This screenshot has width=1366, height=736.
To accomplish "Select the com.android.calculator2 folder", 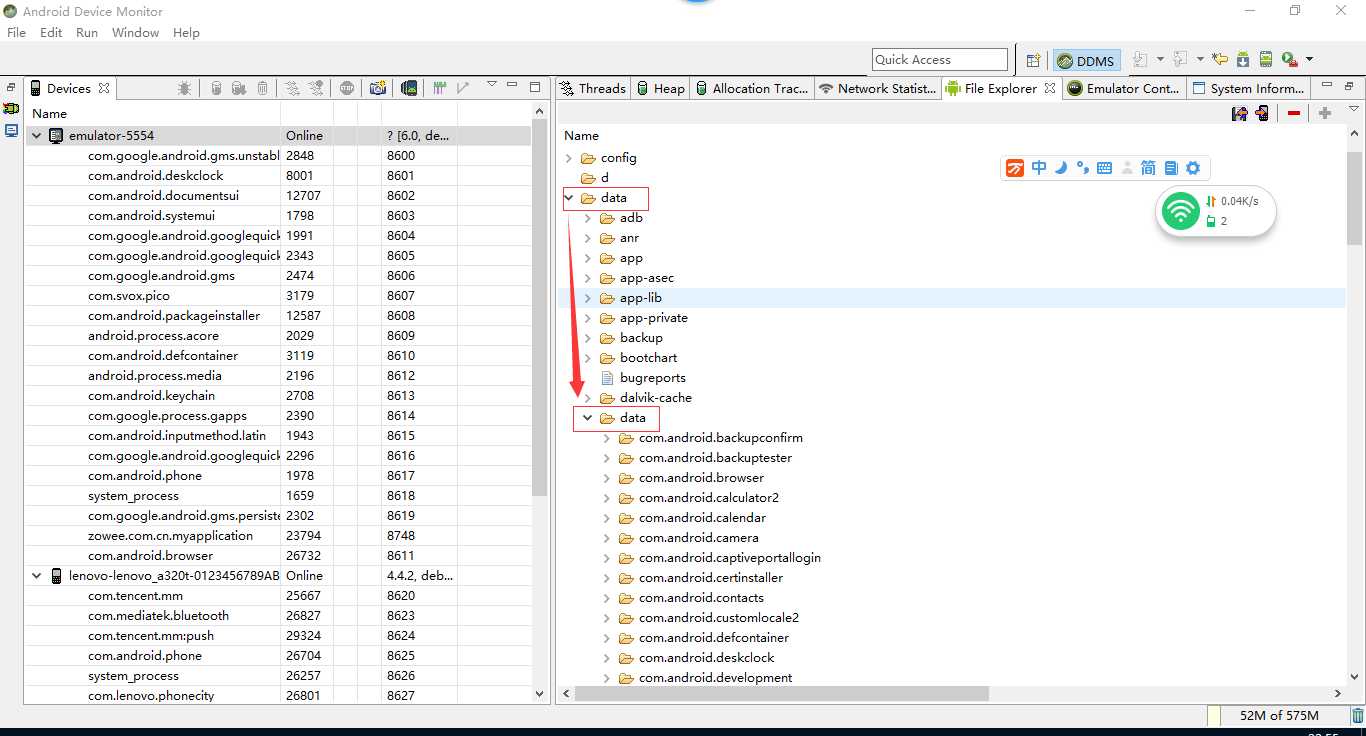I will 709,498.
